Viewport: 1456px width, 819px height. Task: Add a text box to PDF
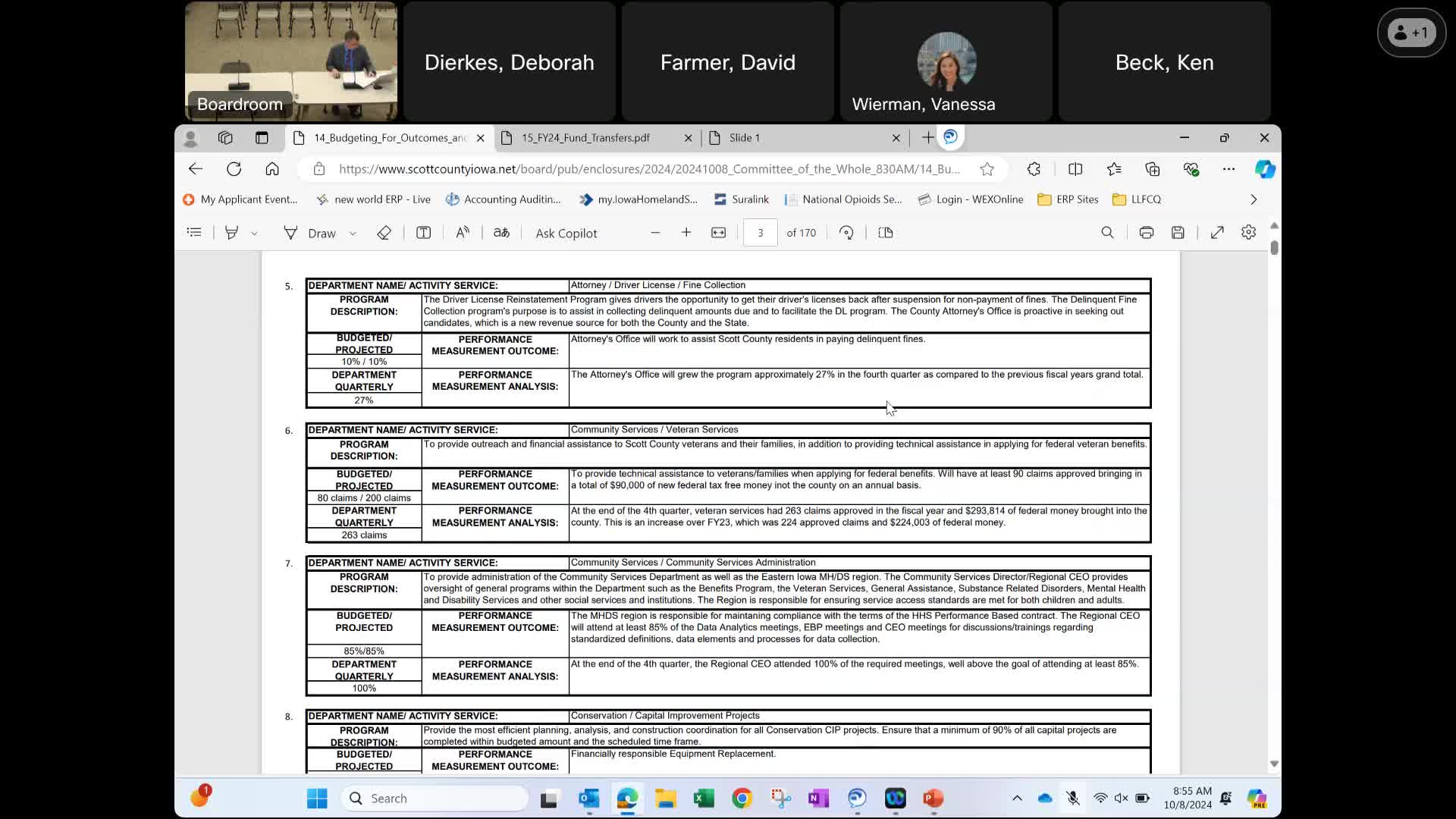point(423,233)
